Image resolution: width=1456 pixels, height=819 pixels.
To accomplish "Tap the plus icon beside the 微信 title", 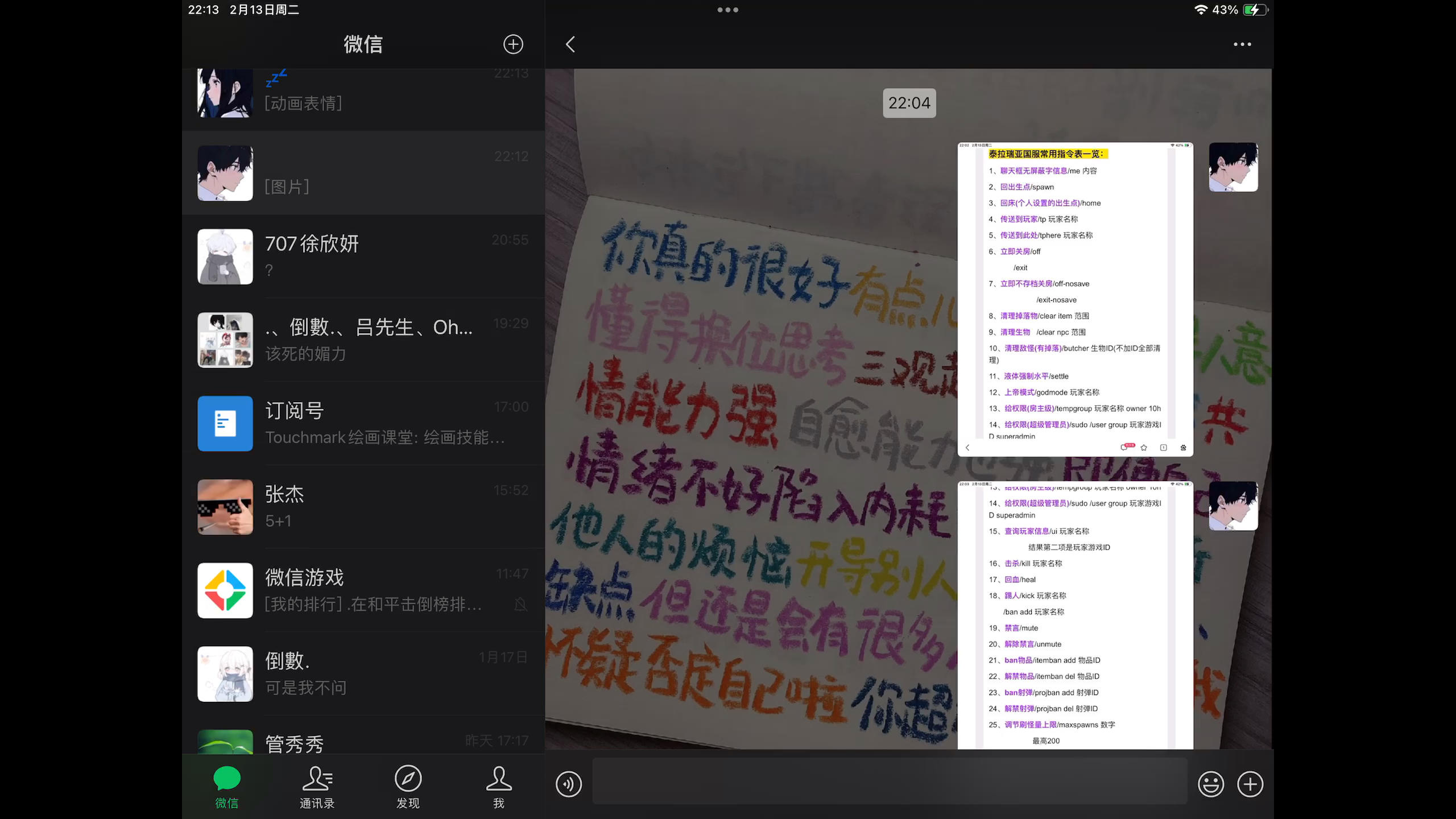I will [x=513, y=44].
